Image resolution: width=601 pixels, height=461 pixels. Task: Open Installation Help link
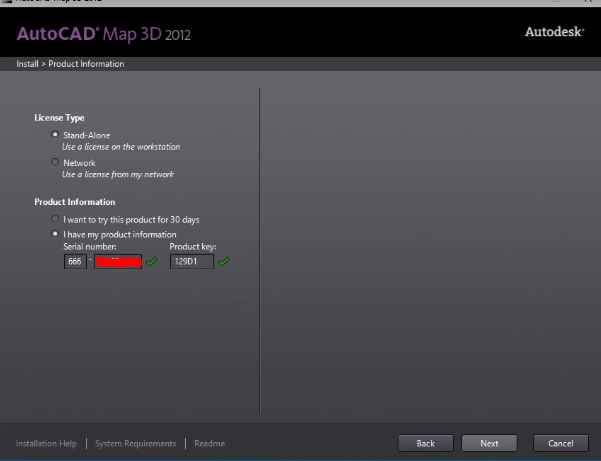pos(46,443)
